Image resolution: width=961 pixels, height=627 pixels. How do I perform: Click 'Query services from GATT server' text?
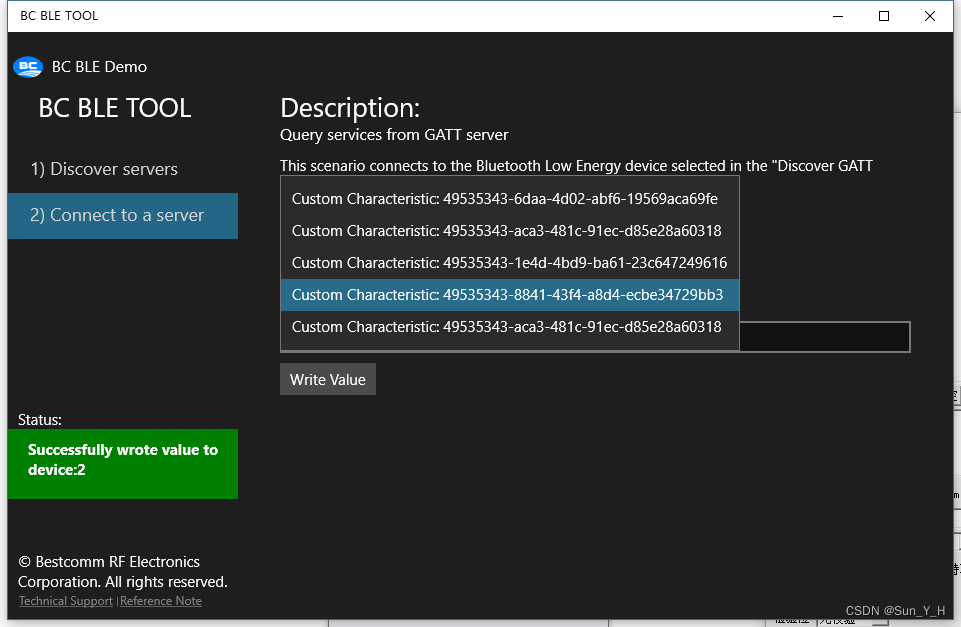394,135
